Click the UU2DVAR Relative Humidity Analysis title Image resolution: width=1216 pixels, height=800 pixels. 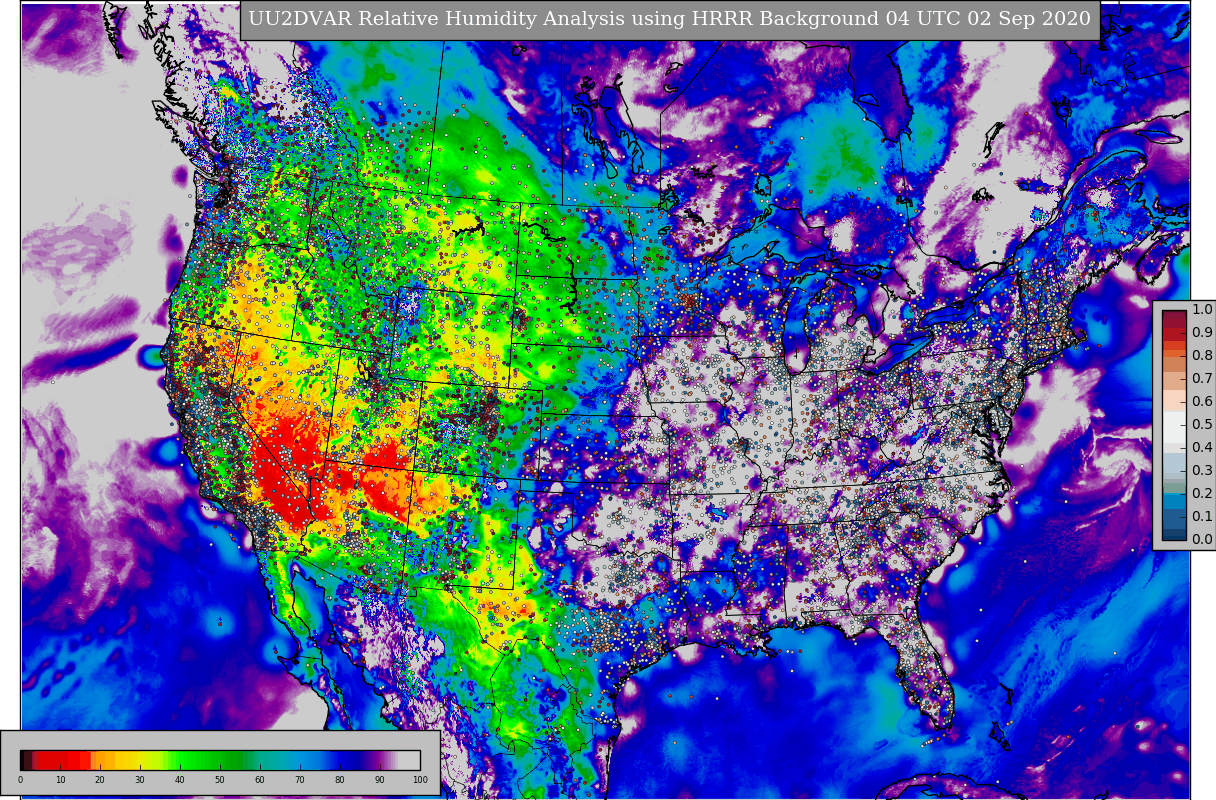(670, 19)
